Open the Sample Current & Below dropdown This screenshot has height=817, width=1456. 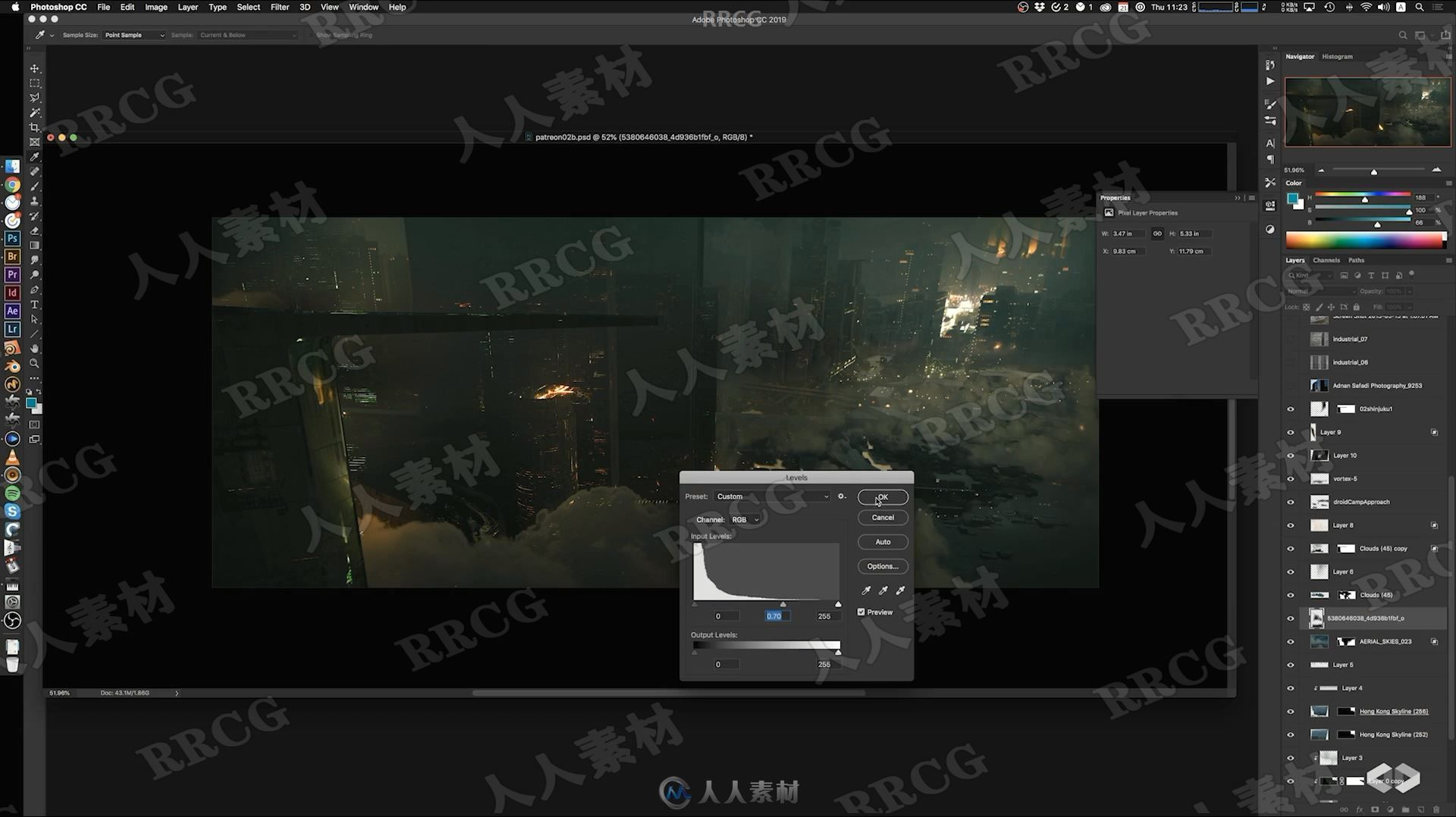[x=248, y=35]
